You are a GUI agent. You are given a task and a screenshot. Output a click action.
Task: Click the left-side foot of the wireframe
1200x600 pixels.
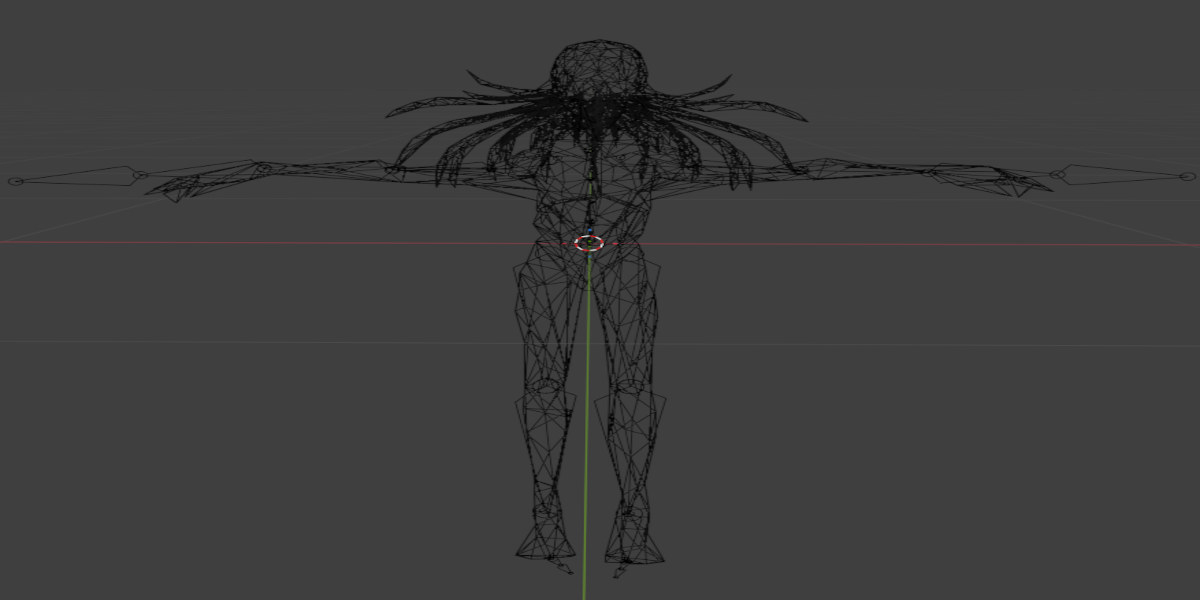[x=545, y=545]
